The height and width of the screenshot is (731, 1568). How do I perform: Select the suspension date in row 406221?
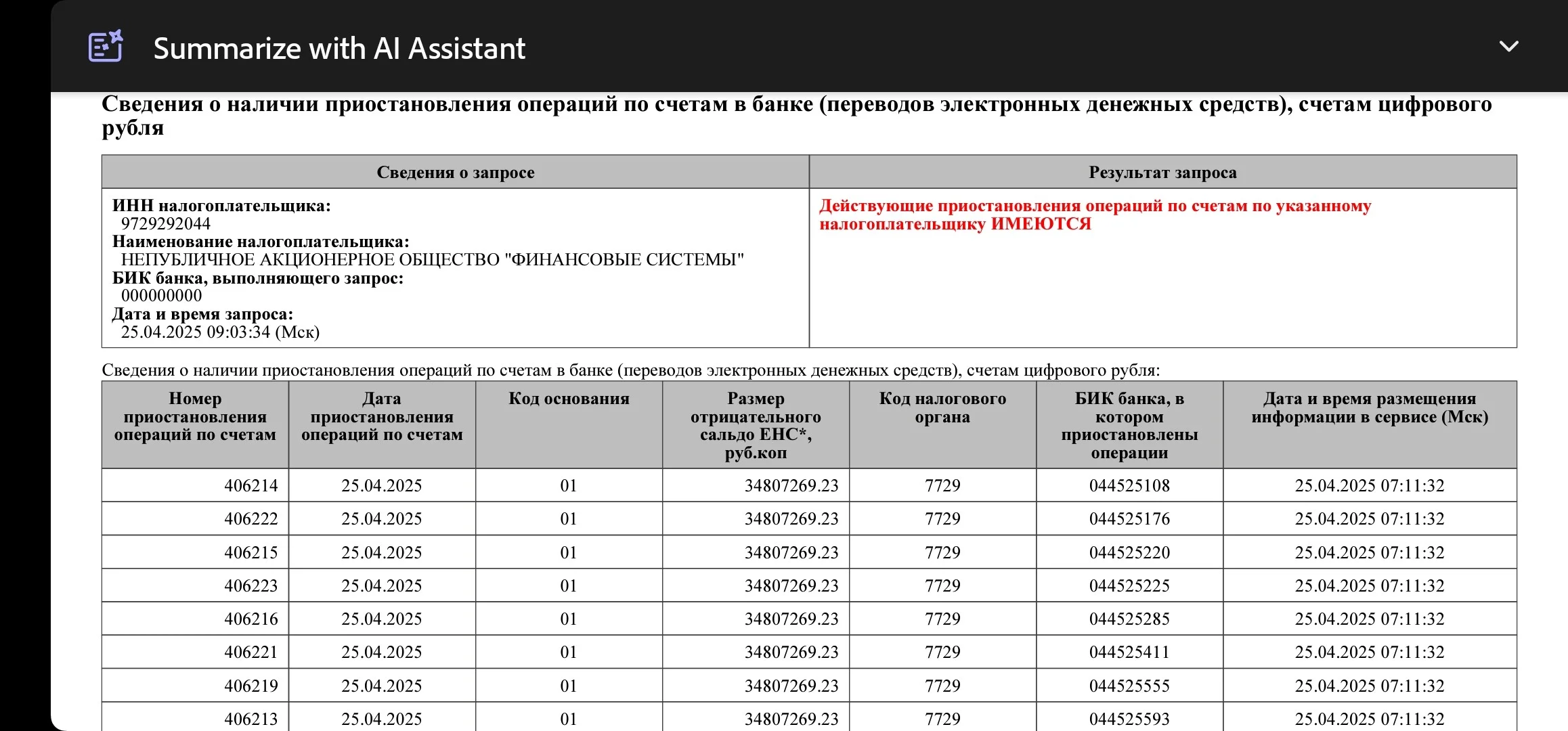(382, 652)
